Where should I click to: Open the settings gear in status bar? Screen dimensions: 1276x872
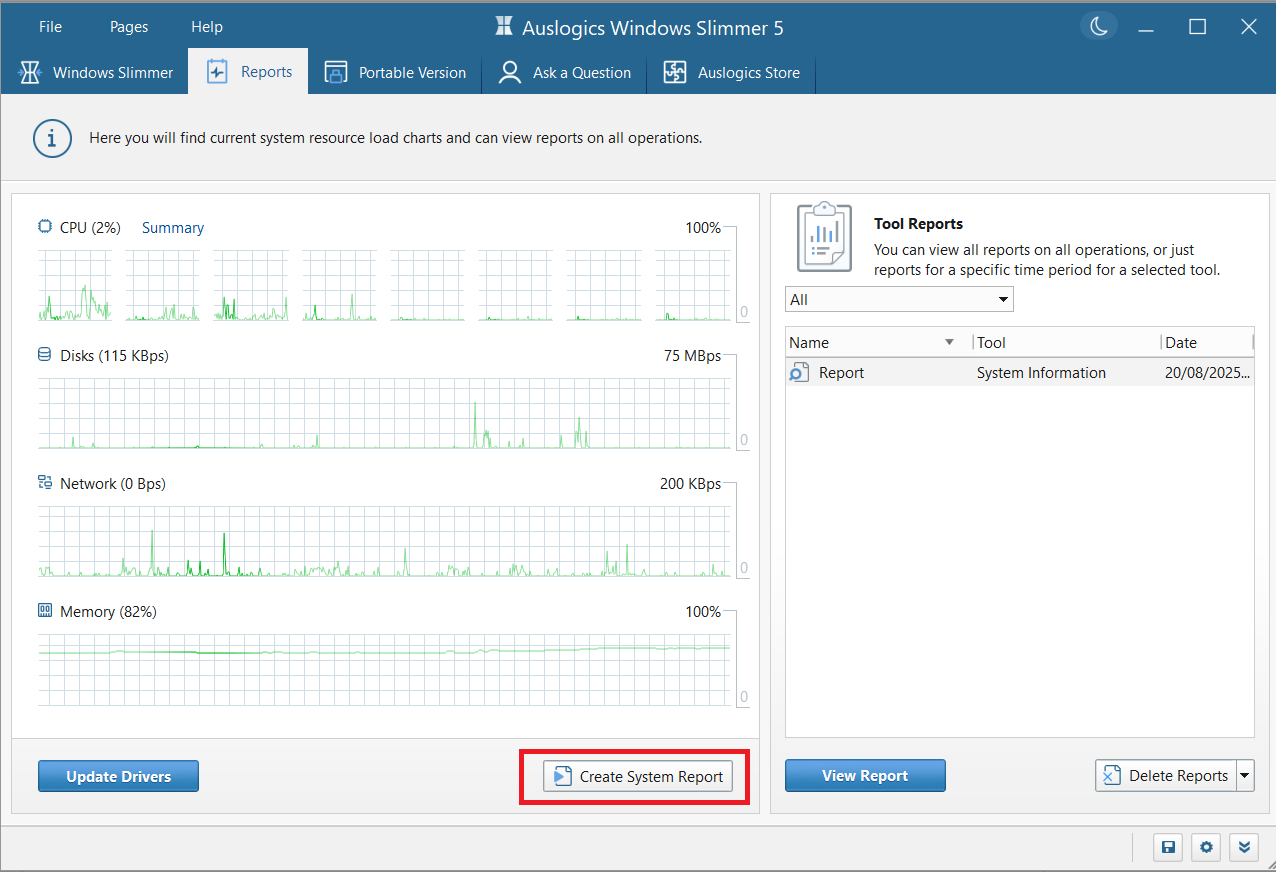coord(1205,847)
